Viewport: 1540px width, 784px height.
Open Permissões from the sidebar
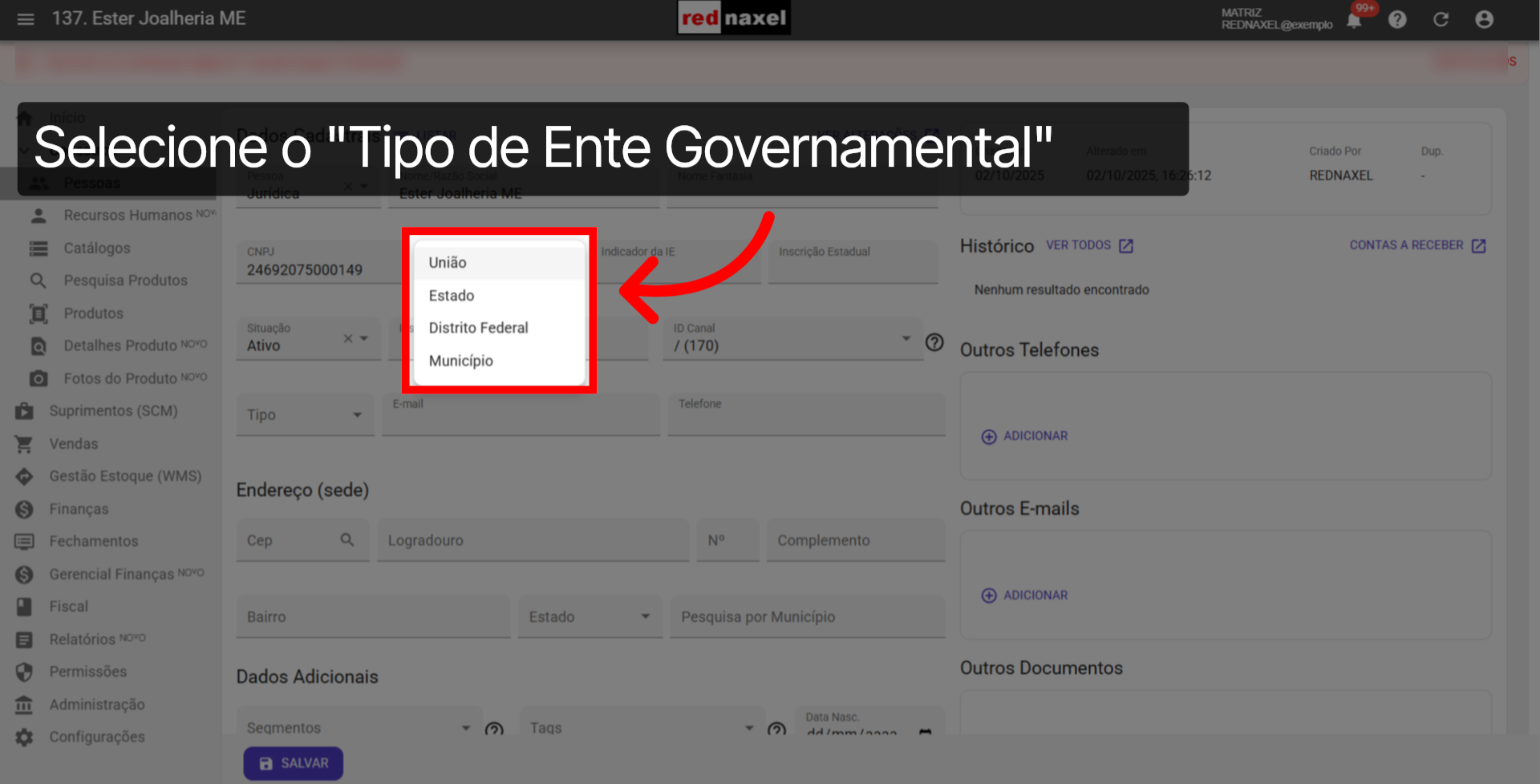click(x=87, y=671)
